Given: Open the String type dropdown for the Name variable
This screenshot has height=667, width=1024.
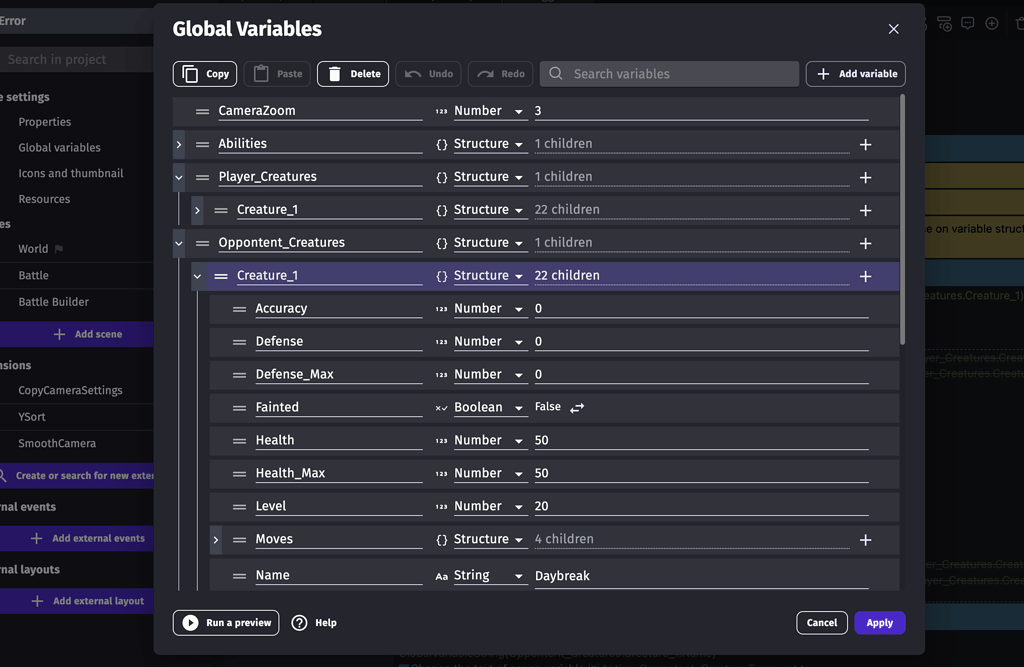Looking at the screenshot, I should 489,575.
